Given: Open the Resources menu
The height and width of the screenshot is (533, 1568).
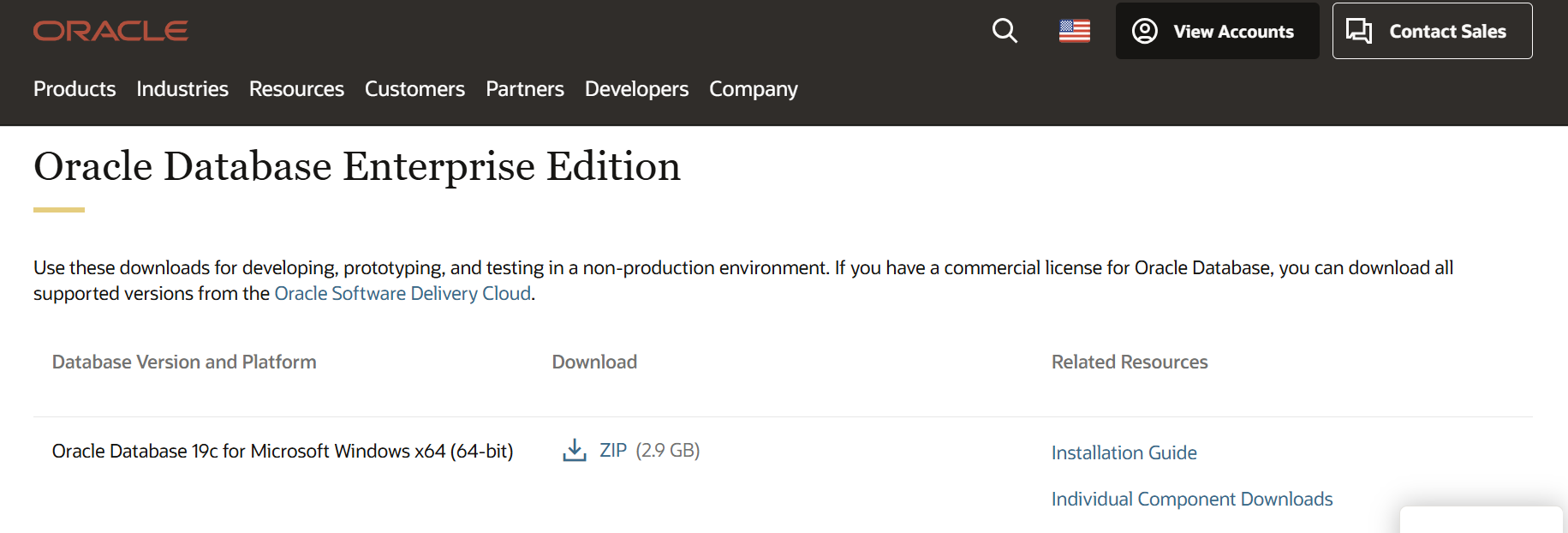Looking at the screenshot, I should (296, 89).
